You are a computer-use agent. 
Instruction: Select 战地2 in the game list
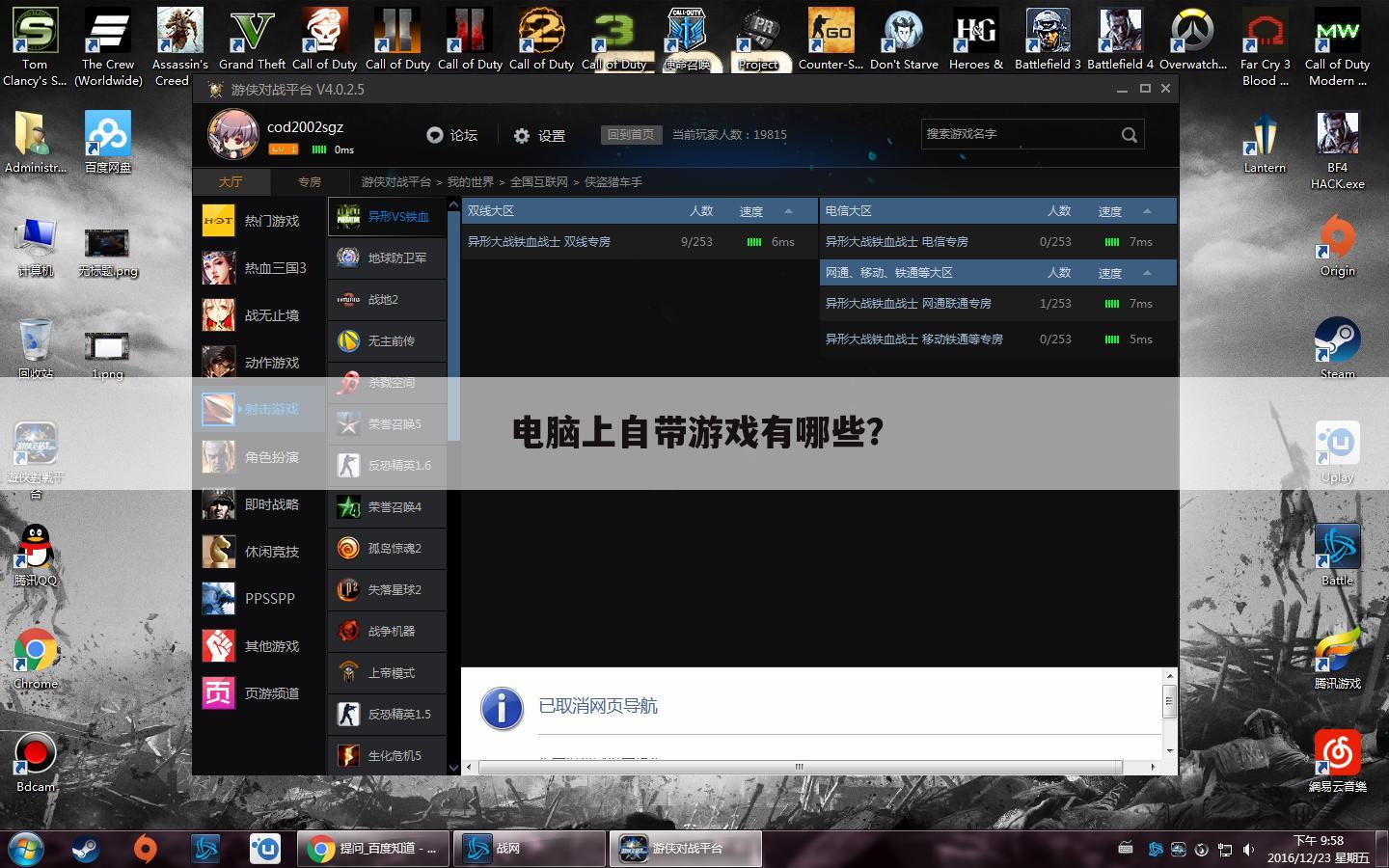point(388,300)
